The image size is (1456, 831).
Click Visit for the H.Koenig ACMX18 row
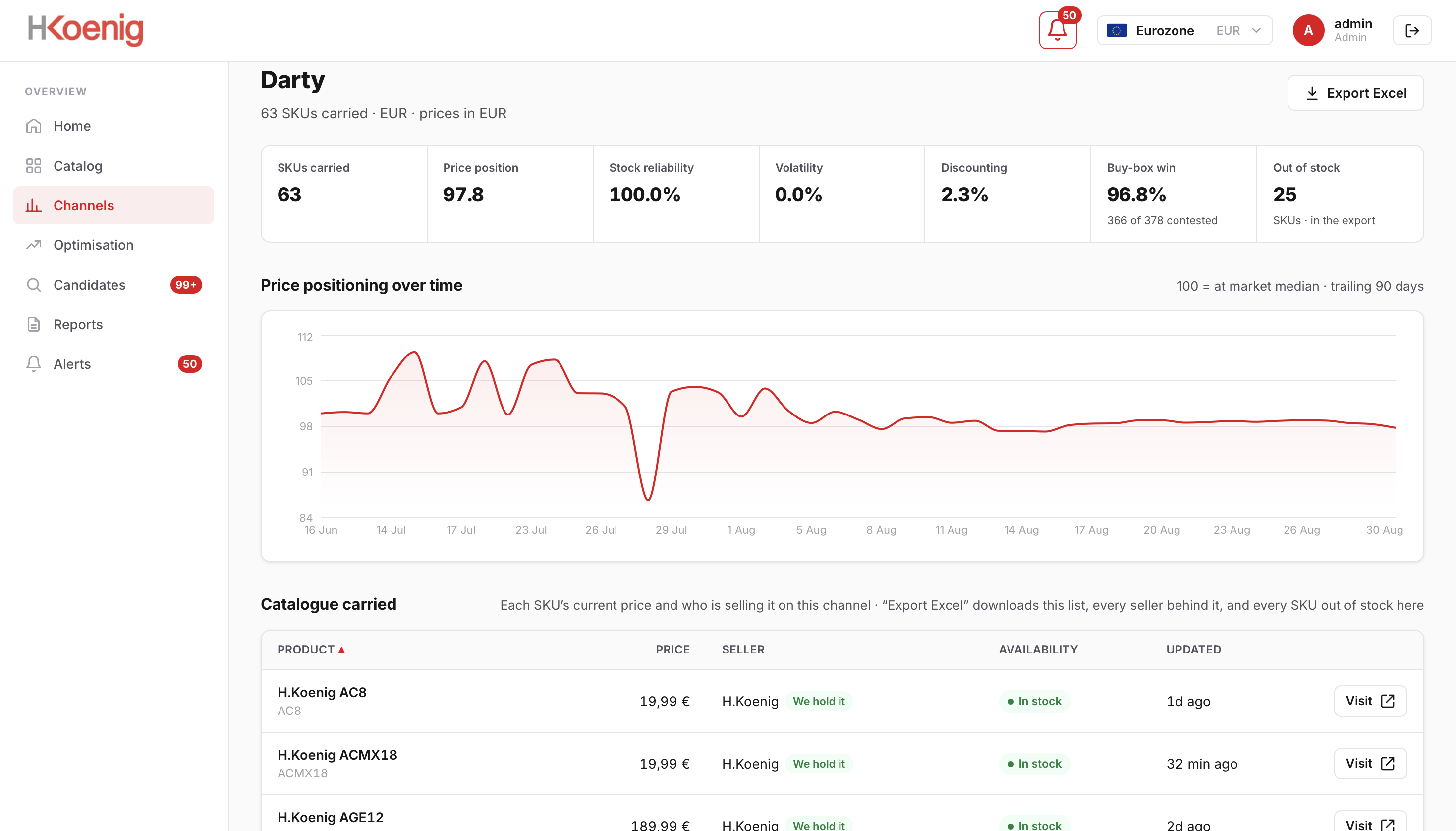[x=1370, y=764]
